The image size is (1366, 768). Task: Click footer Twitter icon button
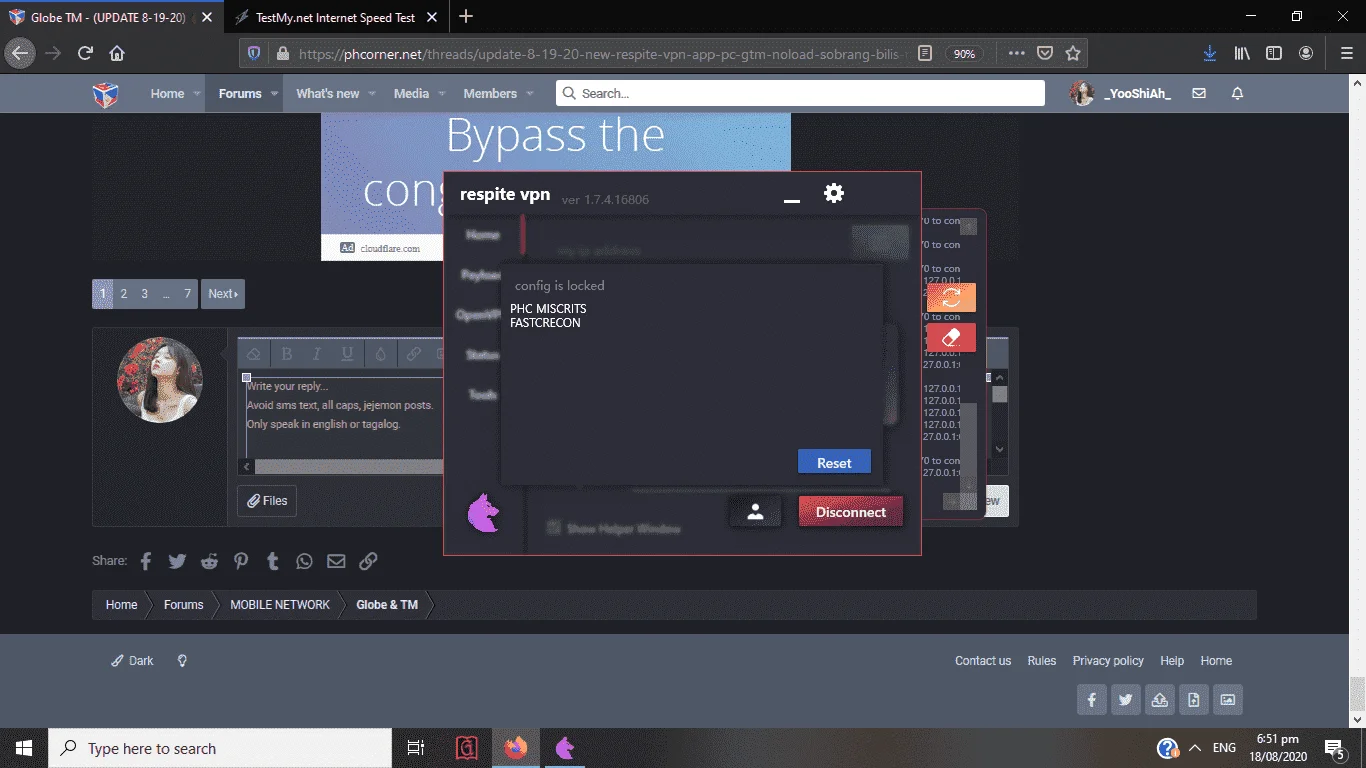[x=1125, y=700]
